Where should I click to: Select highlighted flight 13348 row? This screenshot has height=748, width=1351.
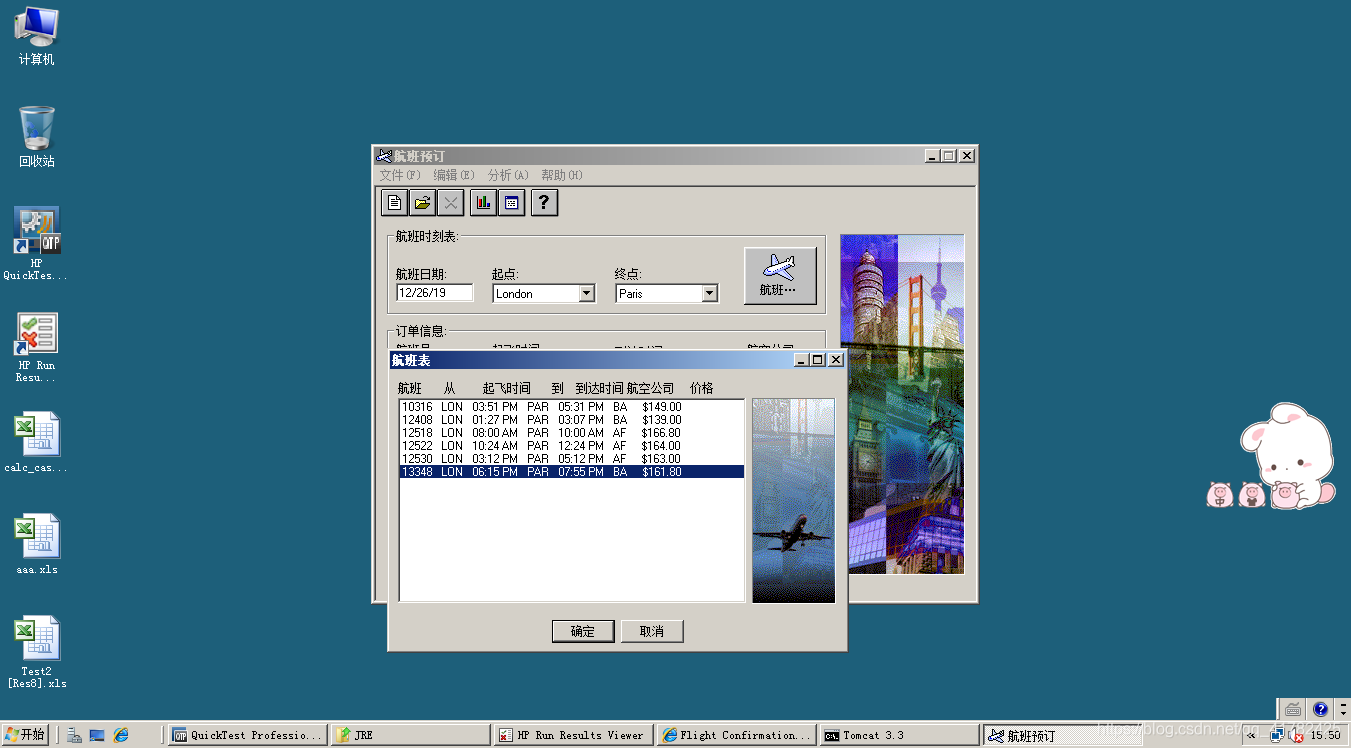(x=571, y=472)
